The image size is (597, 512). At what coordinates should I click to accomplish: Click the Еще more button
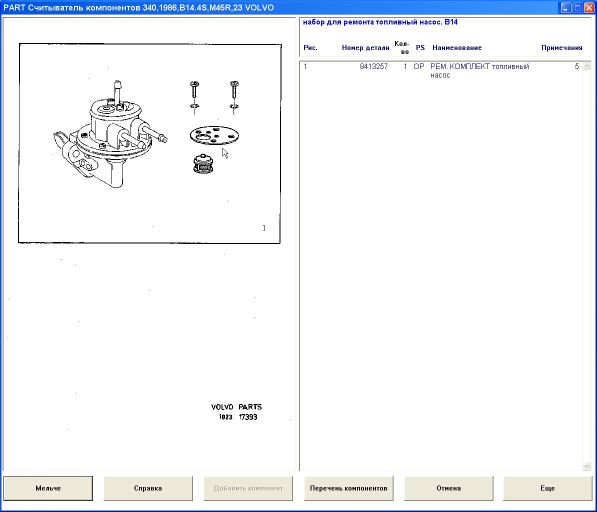548,488
